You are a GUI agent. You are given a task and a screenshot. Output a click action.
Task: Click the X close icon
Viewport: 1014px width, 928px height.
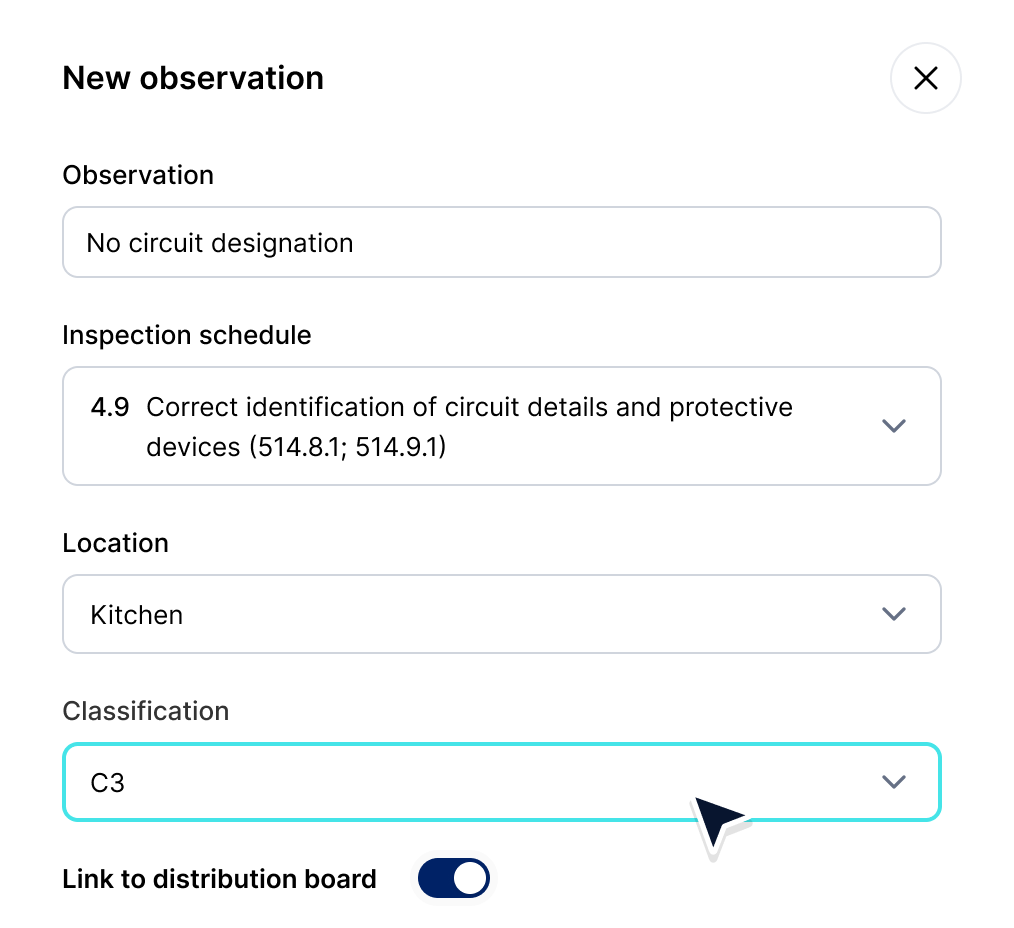925,78
